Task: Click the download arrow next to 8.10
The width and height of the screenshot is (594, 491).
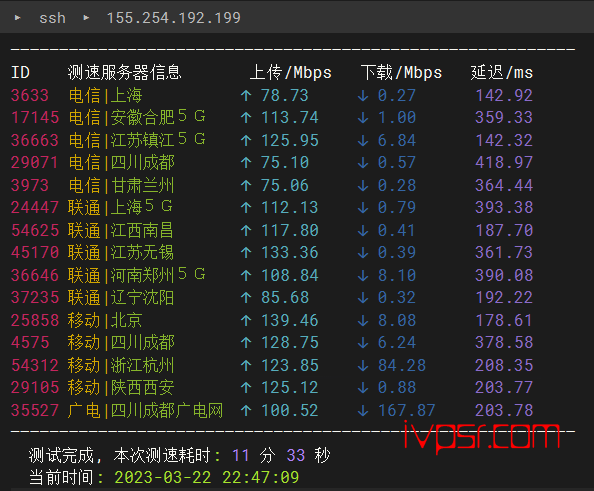Action: click(363, 275)
